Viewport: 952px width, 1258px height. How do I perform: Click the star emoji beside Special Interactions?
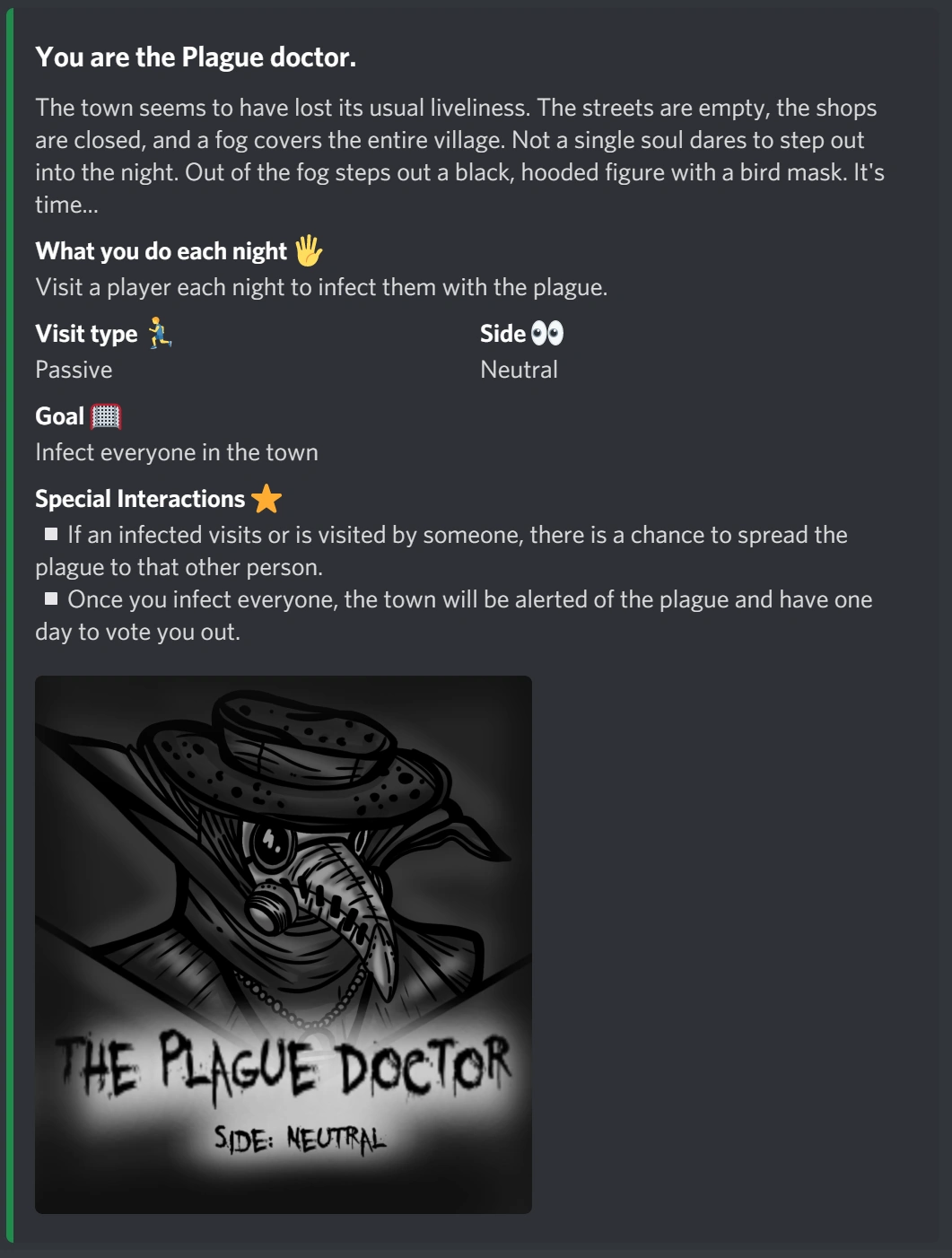[x=266, y=499]
